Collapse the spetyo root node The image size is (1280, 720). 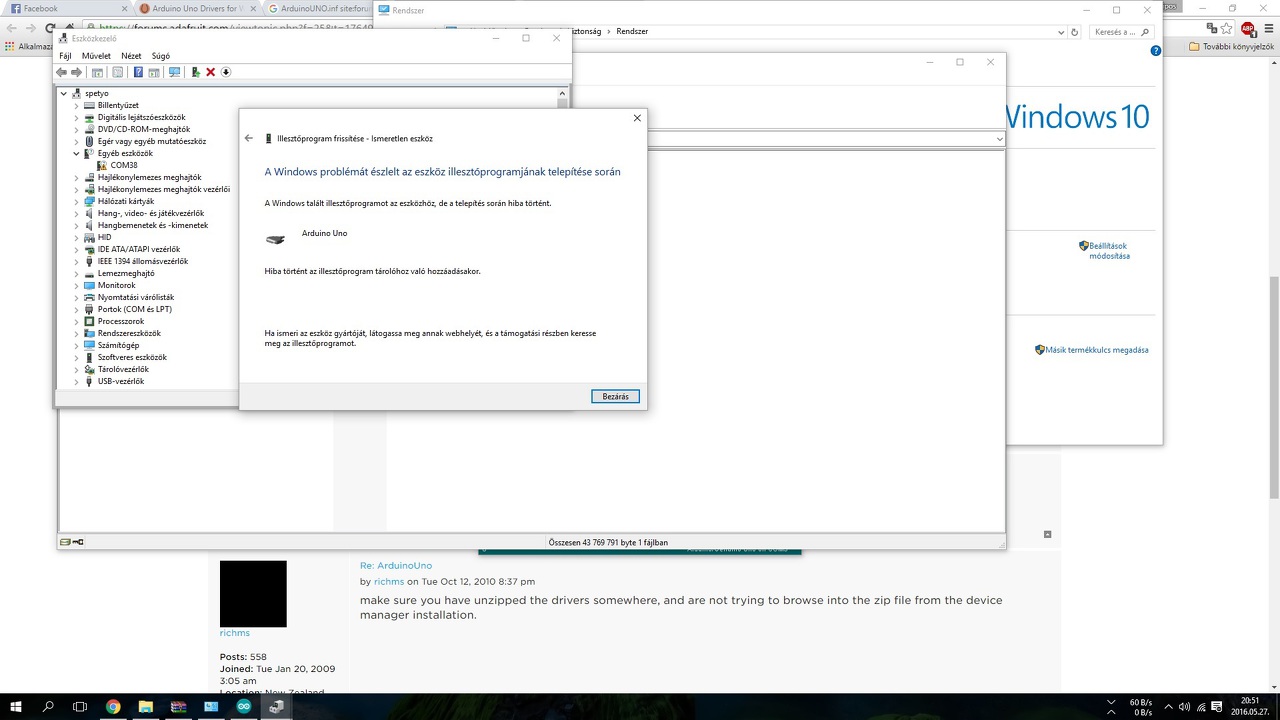64,93
